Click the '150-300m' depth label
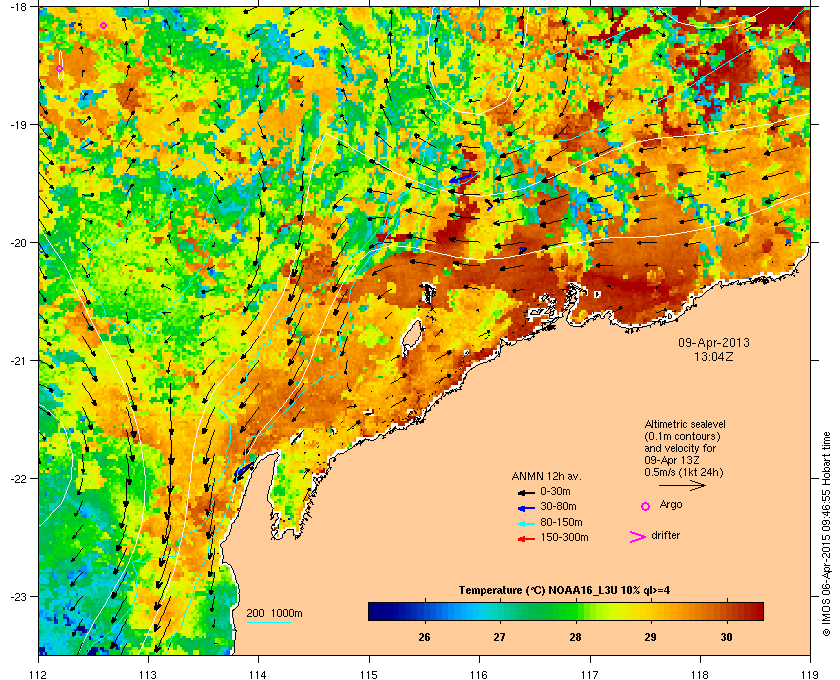 coord(564,537)
